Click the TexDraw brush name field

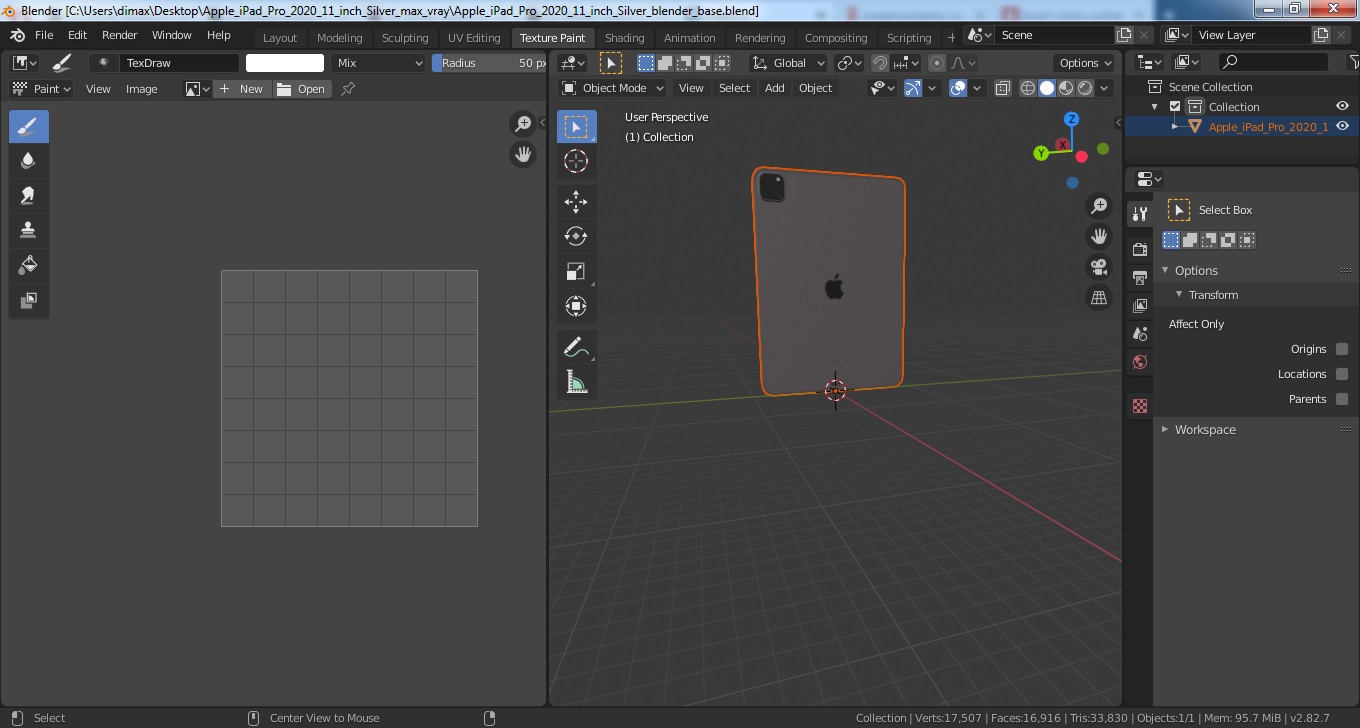(179, 63)
